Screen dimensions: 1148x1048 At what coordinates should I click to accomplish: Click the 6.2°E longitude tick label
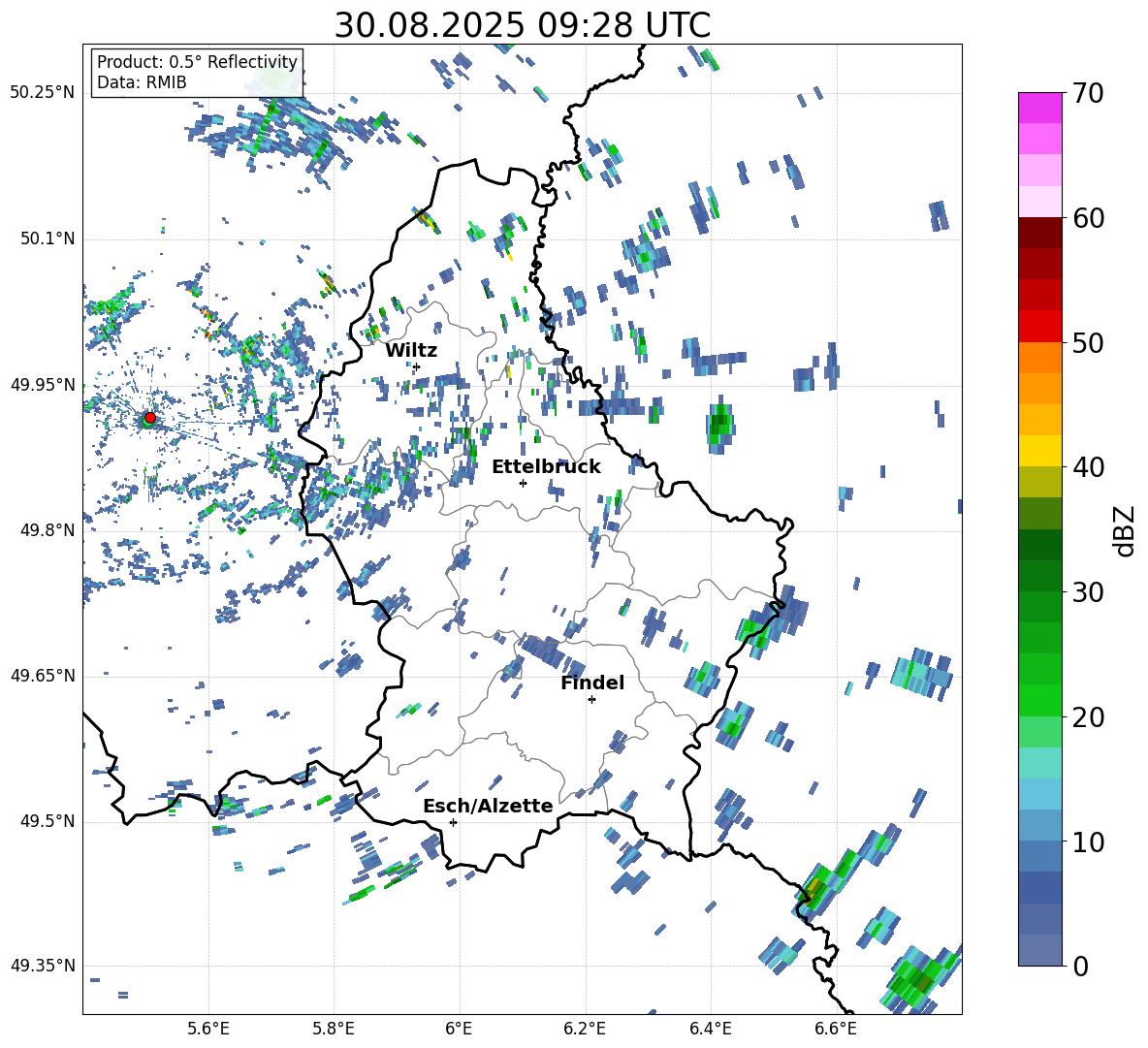[585, 1029]
